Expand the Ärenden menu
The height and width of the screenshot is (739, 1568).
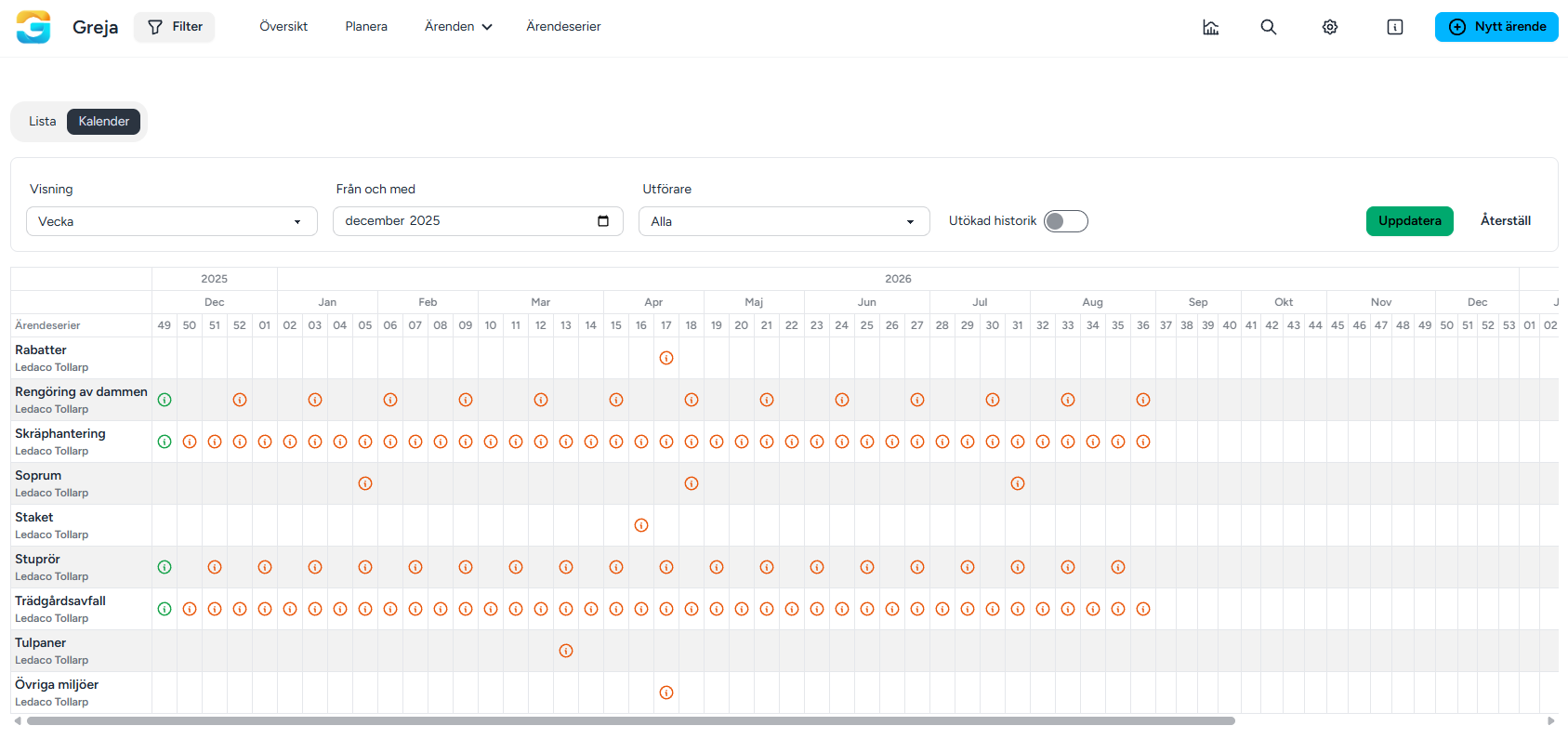click(457, 27)
